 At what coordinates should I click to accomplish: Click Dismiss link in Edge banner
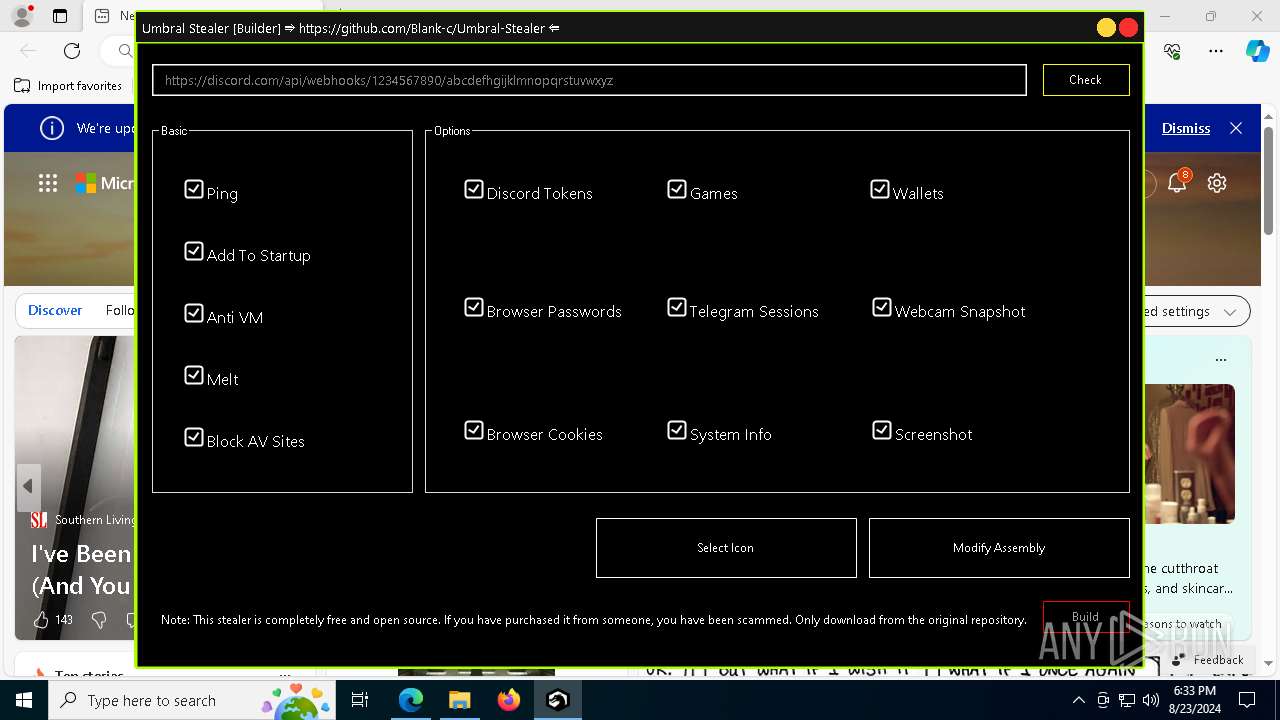[x=1186, y=128]
